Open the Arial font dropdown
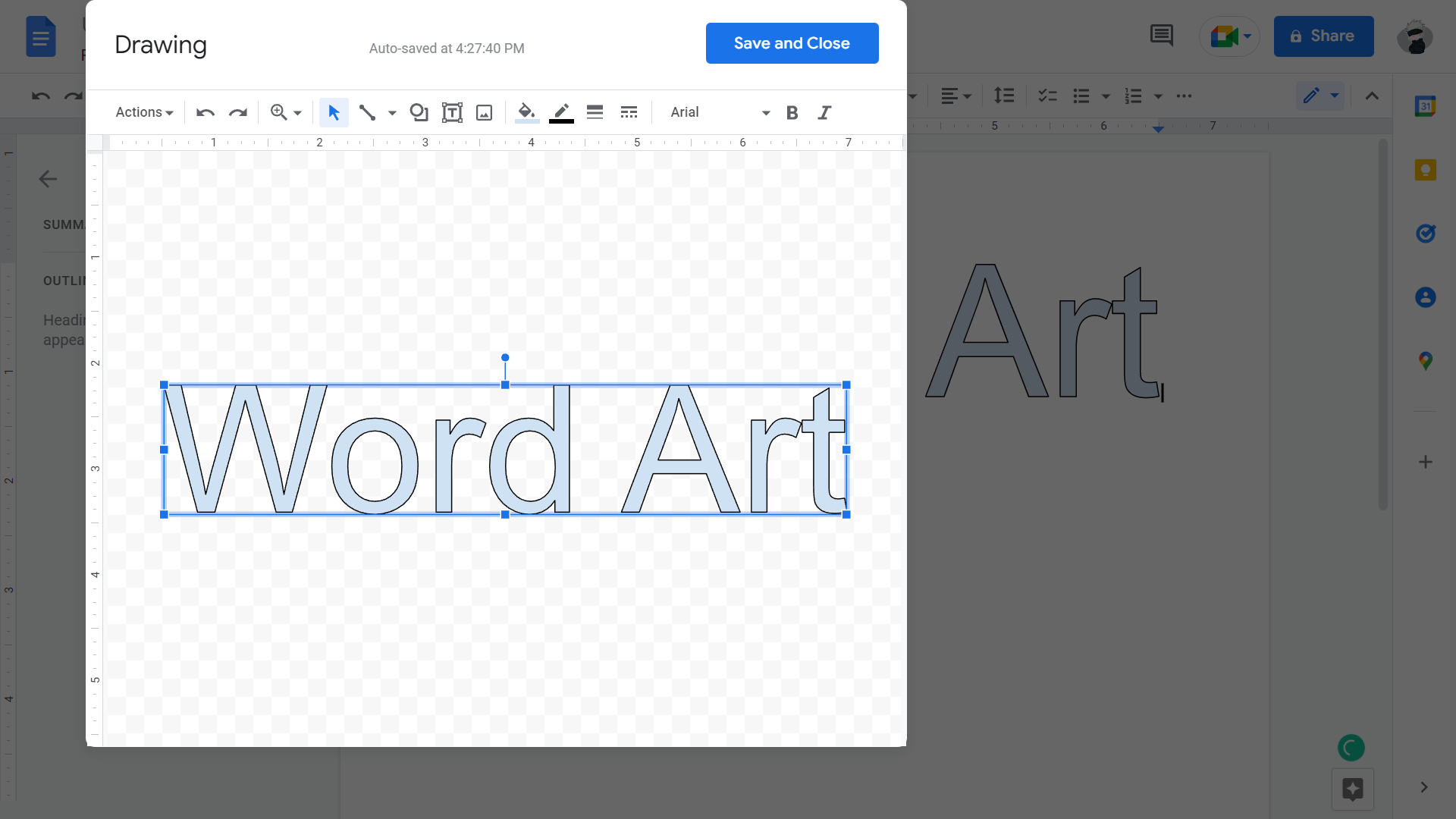1456x819 pixels. pos(717,112)
